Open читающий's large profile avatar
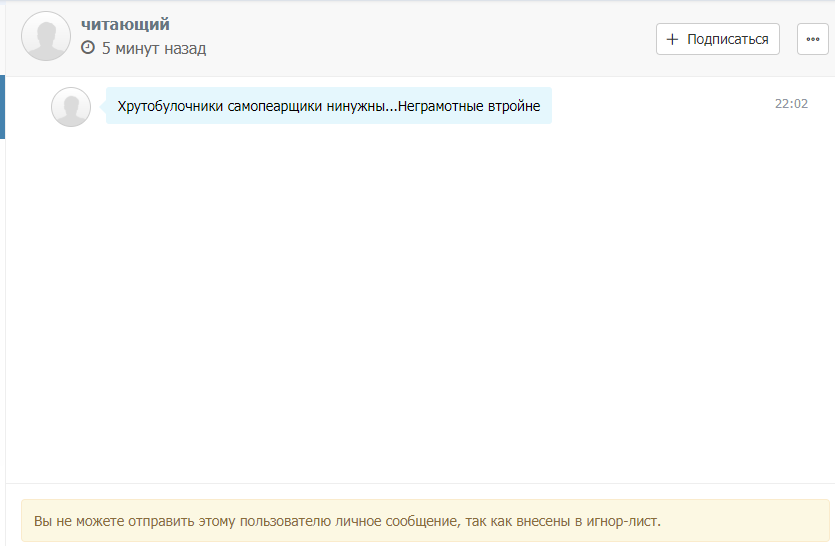Image resolution: width=835 pixels, height=546 pixels. (46, 36)
